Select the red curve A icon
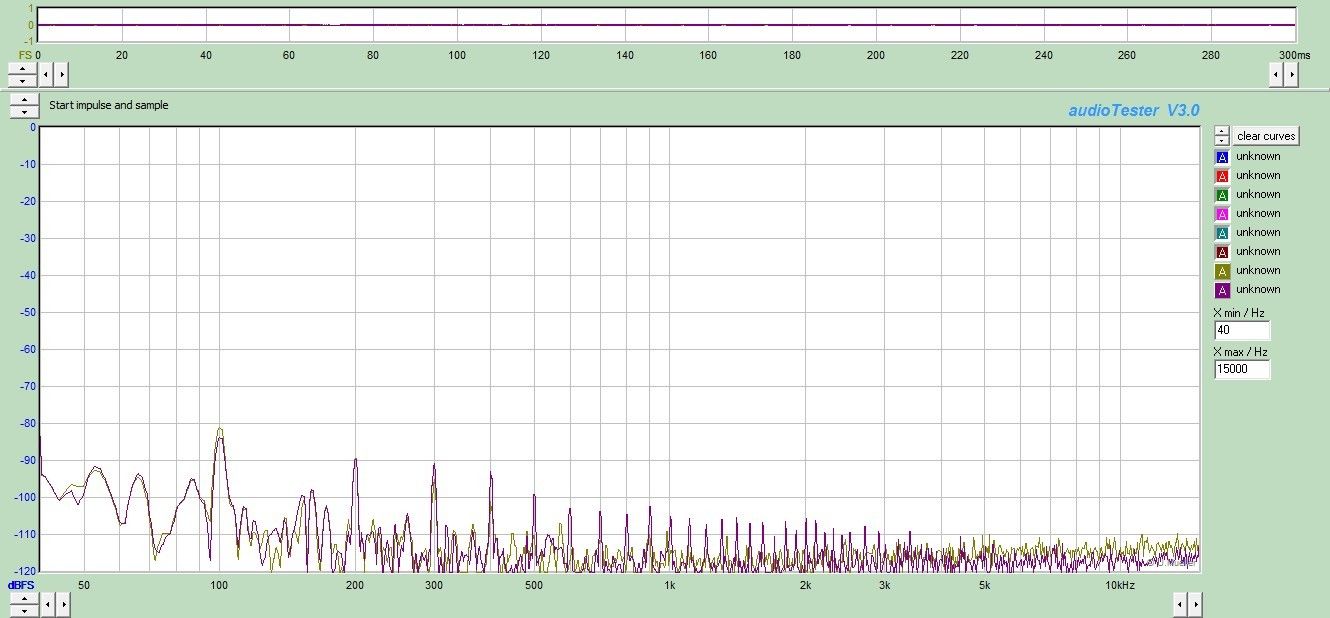Image resolution: width=1330 pixels, height=618 pixels. coord(1222,176)
